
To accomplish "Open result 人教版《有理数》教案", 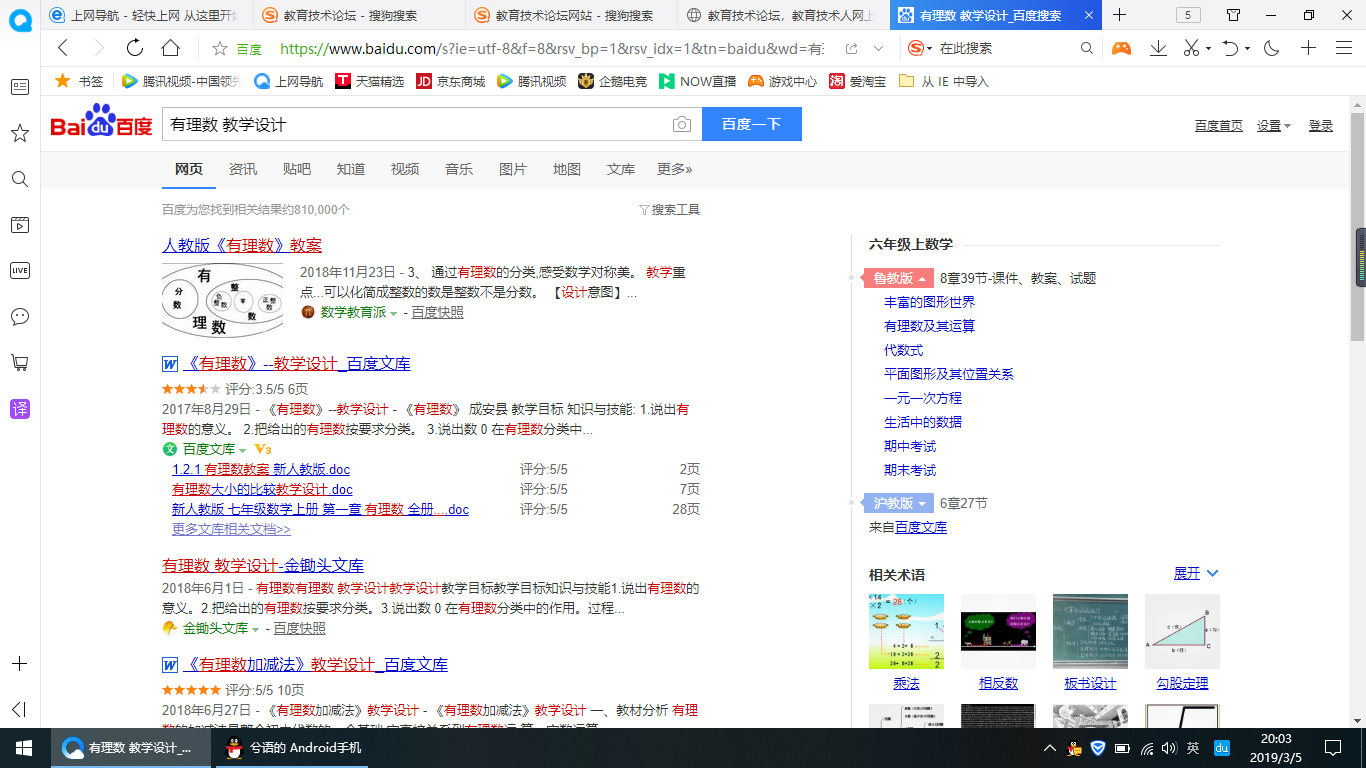I will click(242, 245).
